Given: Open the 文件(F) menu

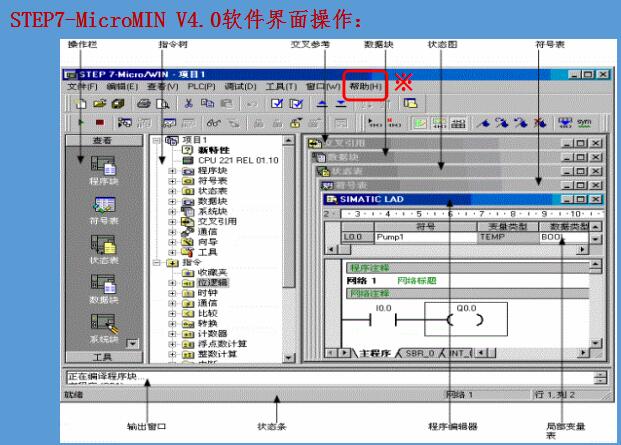Looking at the screenshot, I should point(82,86).
